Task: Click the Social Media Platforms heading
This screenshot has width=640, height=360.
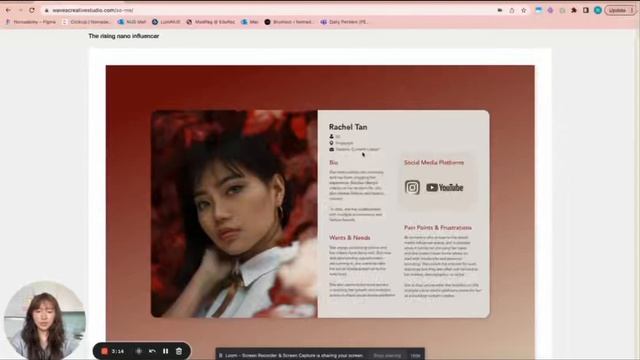Action: (x=434, y=162)
